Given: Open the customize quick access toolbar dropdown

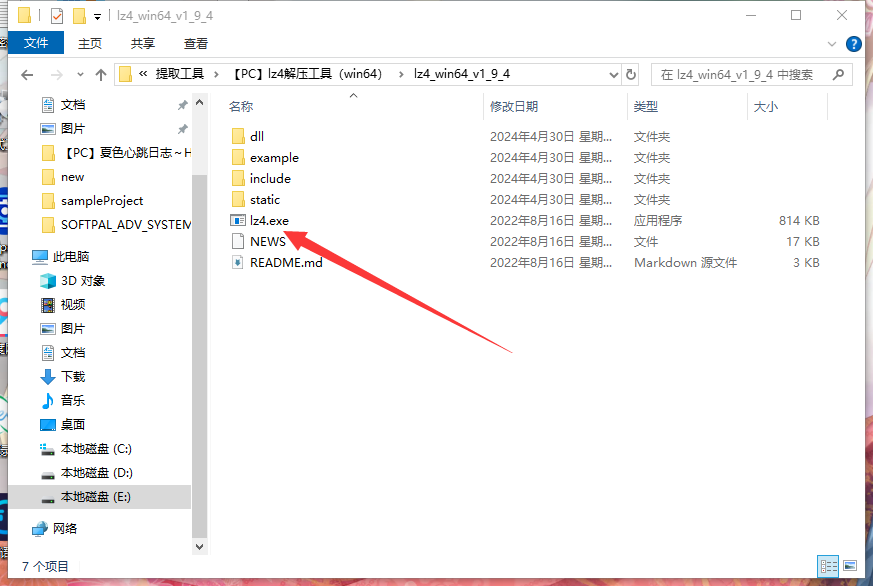Looking at the screenshot, I should [97, 16].
